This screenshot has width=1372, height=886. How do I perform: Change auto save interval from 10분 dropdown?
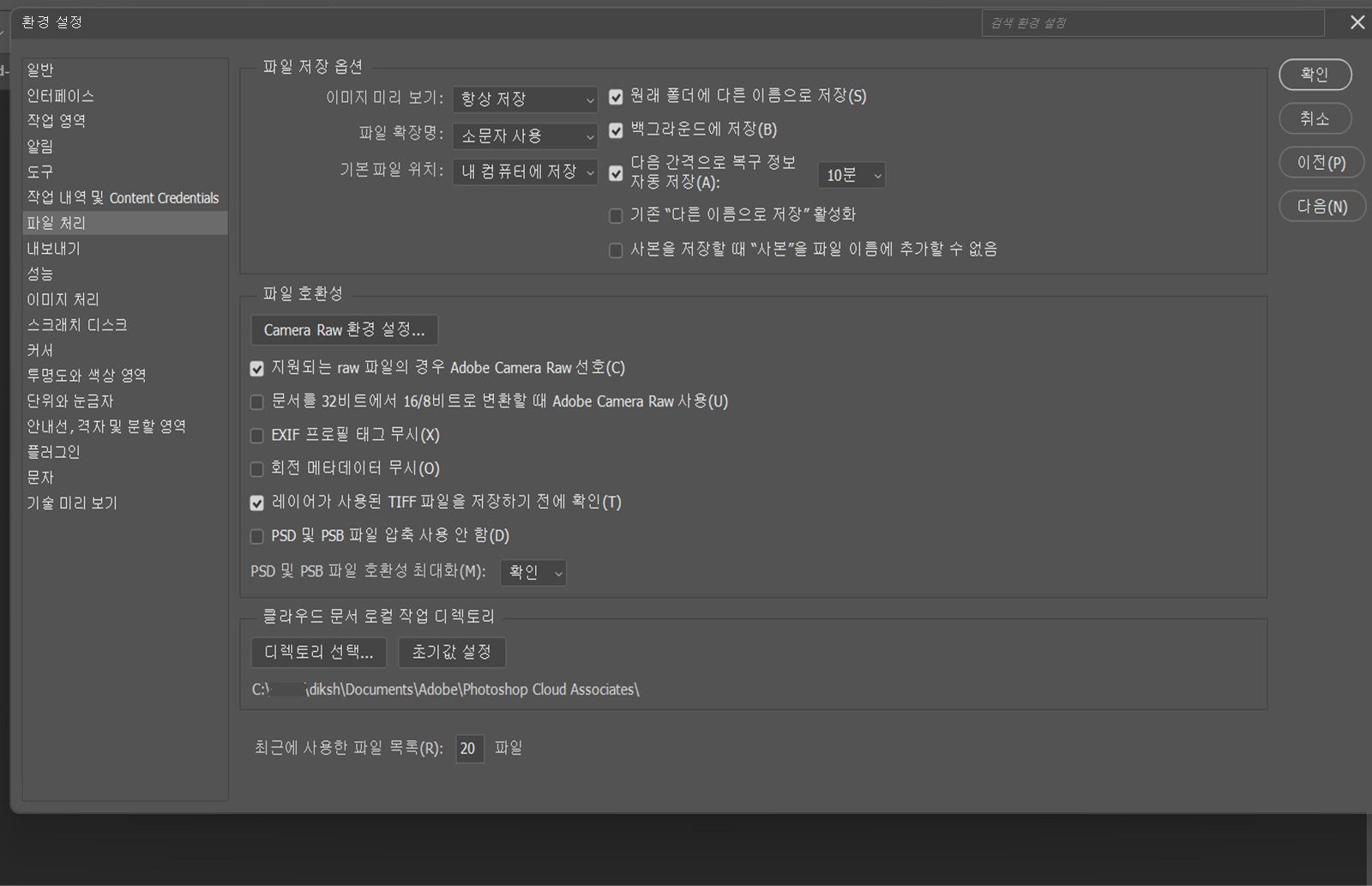[x=850, y=175]
